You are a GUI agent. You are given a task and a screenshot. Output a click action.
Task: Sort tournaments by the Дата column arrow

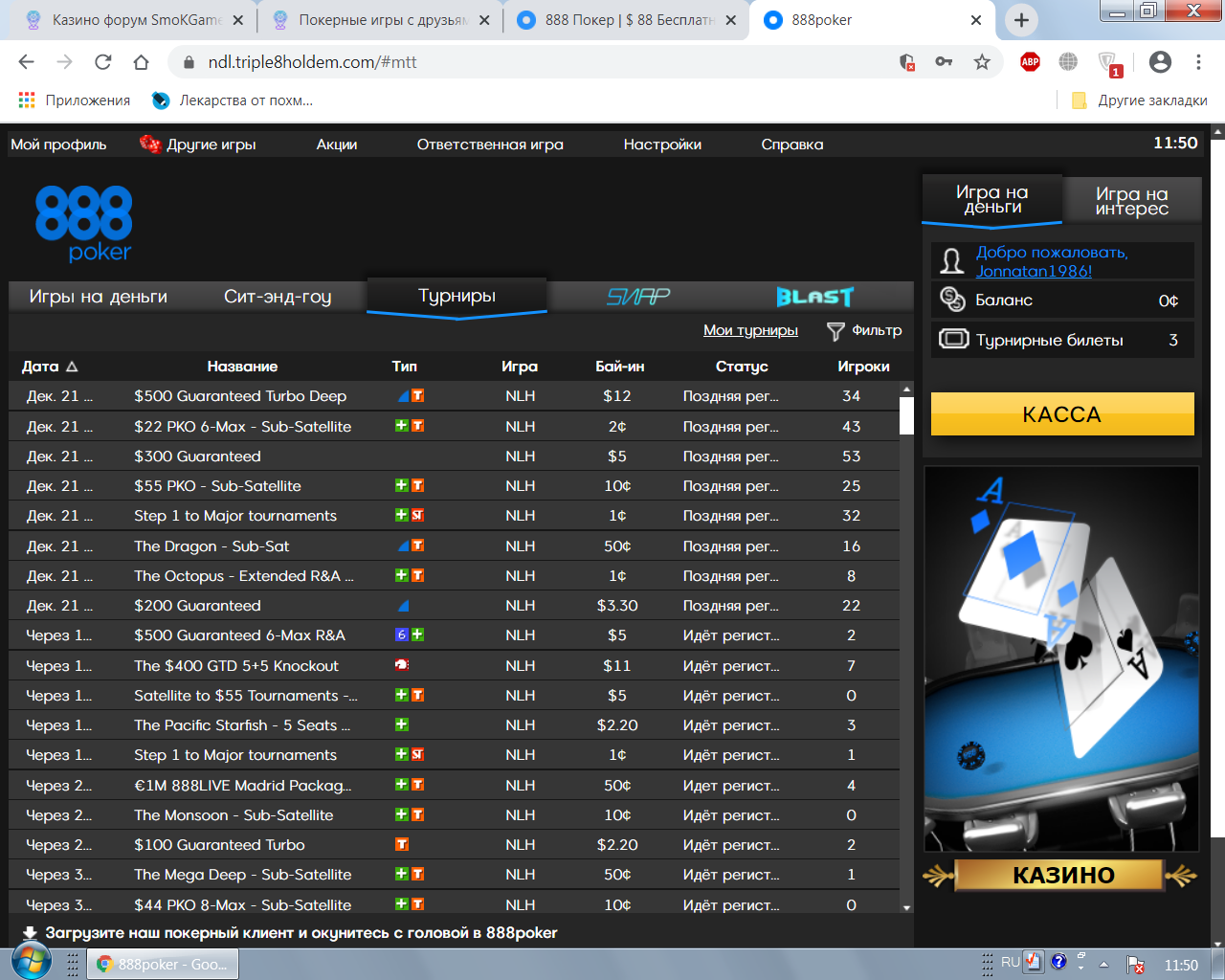[72, 367]
